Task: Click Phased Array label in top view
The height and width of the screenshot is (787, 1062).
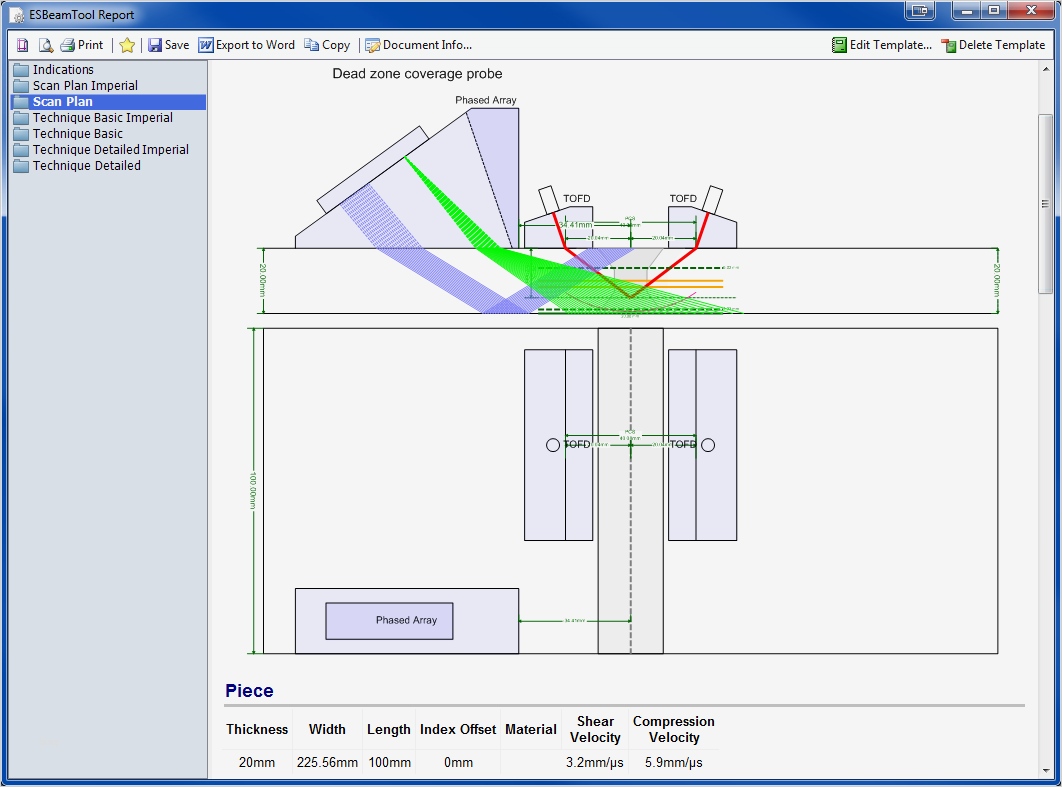Action: pyautogui.click(x=406, y=620)
